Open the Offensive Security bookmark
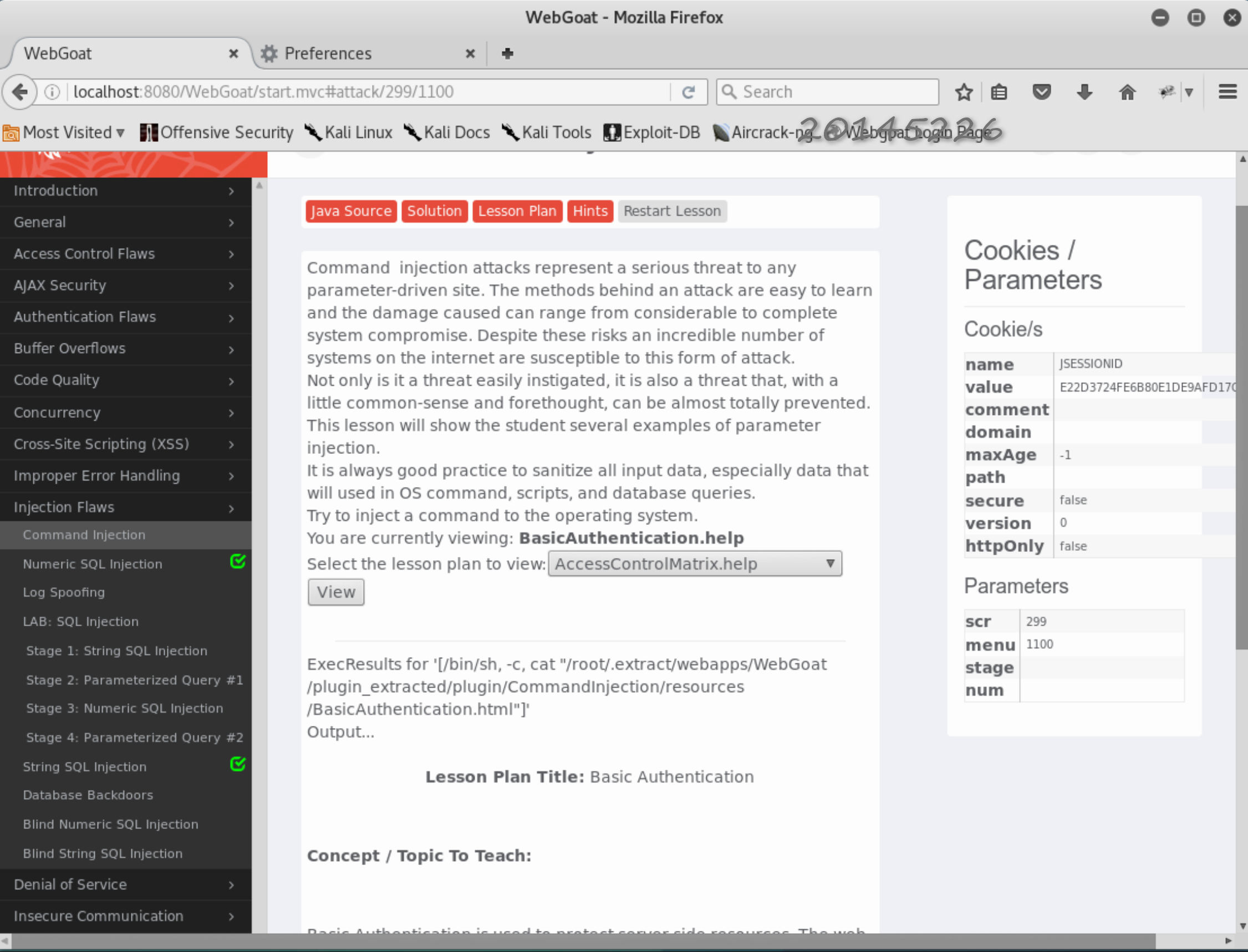The width and height of the screenshot is (1248, 952). coord(217,132)
